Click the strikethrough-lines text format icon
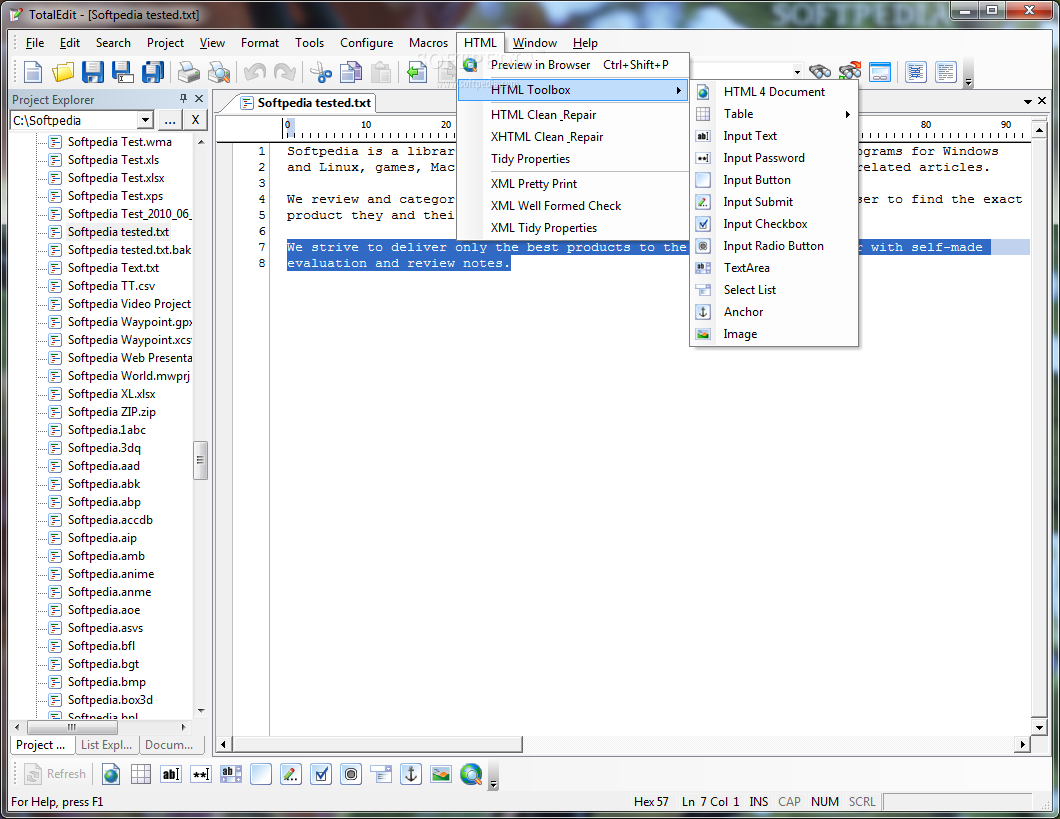Screen dimensions: 1060x819 click(x=916, y=72)
